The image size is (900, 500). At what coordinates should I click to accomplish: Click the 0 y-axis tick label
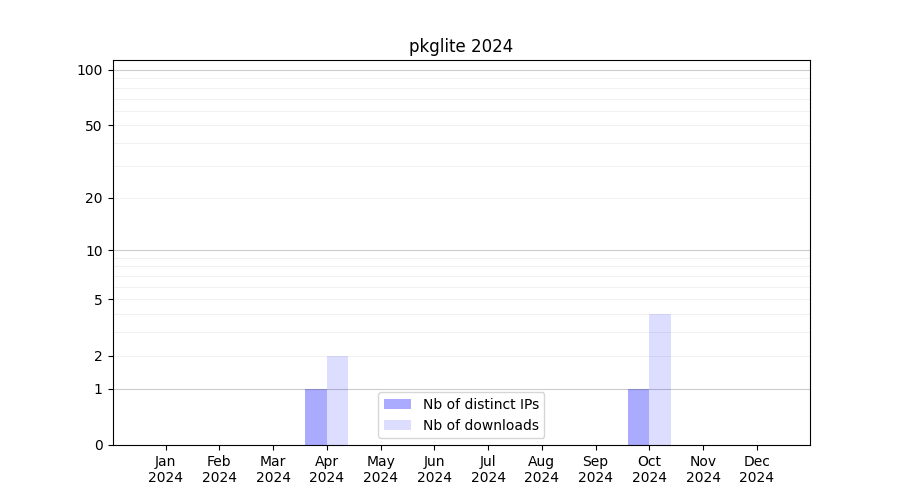[x=98, y=445]
